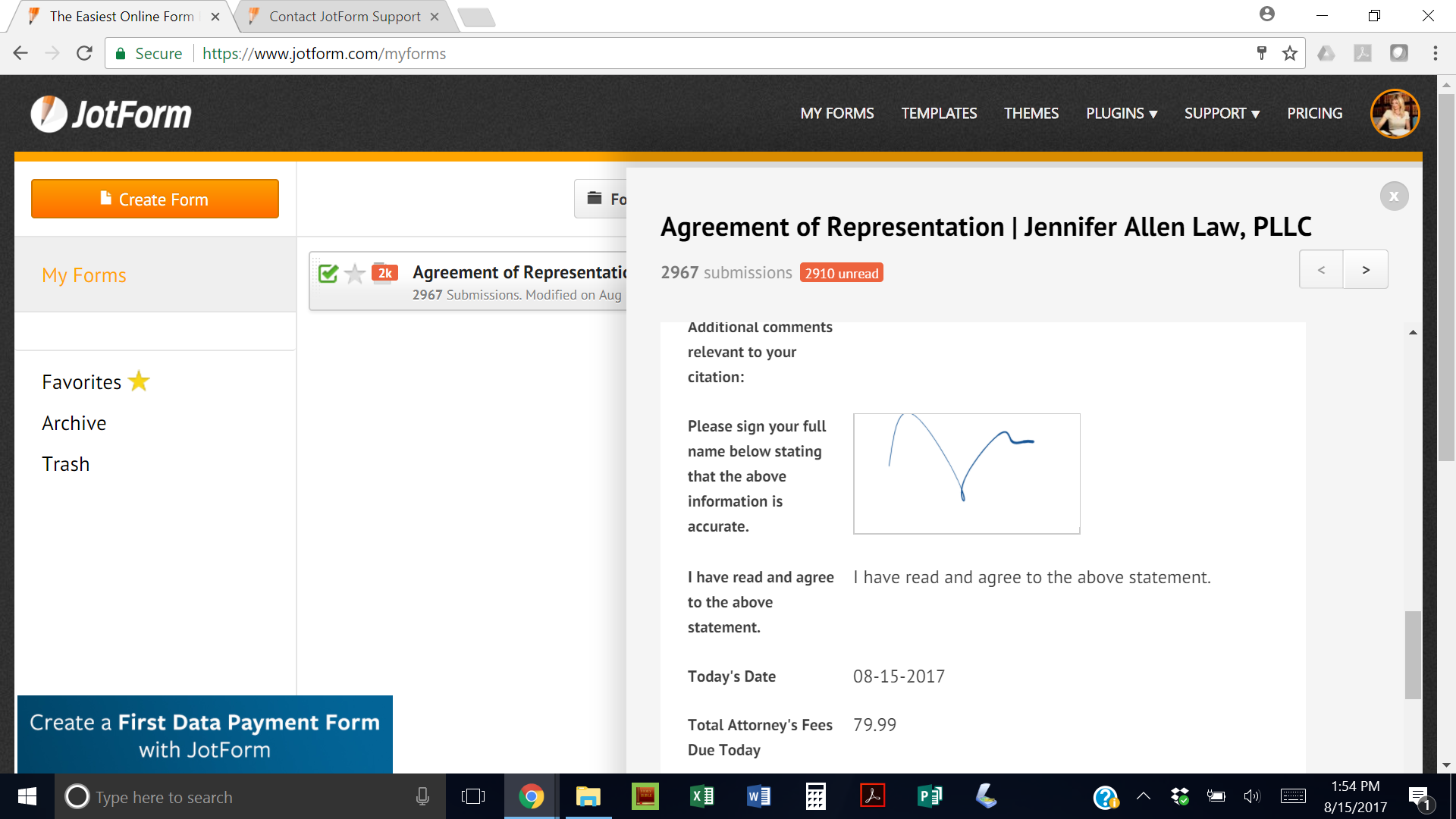
Task: Open the Pricing page
Action: [x=1314, y=114]
